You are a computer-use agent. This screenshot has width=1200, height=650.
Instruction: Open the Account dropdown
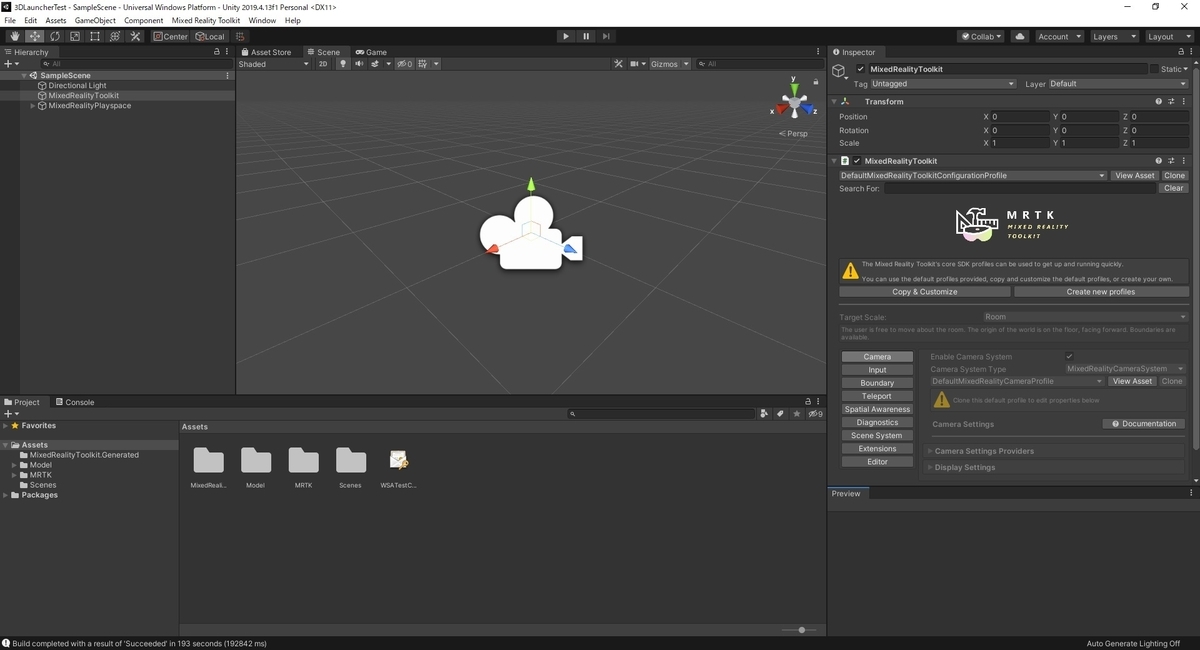click(1059, 36)
